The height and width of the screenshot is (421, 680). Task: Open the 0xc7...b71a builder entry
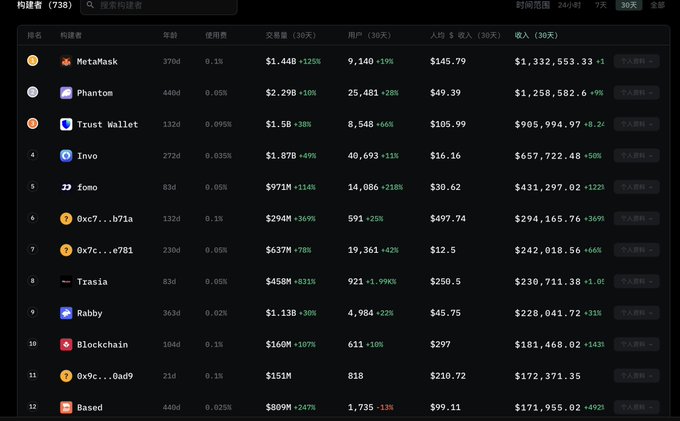click(x=105, y=219)
